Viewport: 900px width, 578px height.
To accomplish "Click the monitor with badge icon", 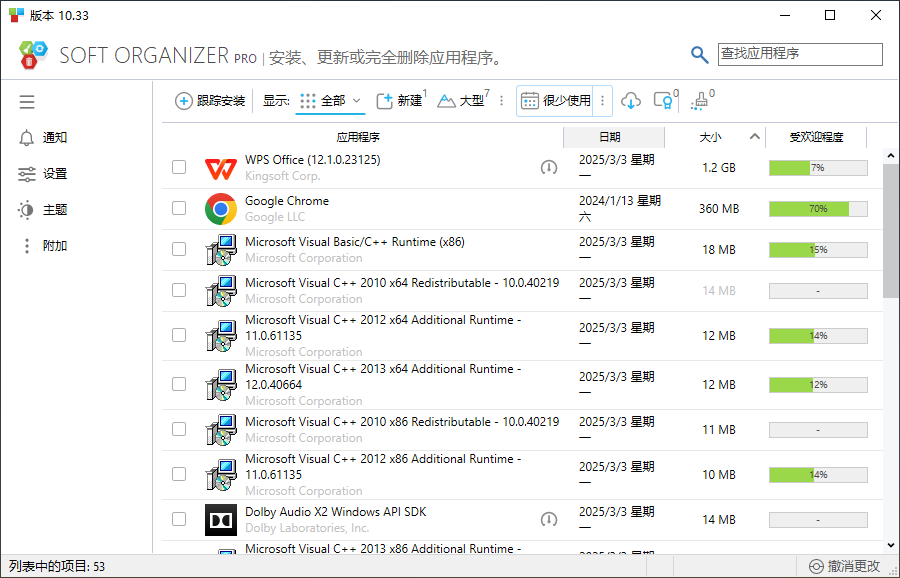I will tap(665, 101).
